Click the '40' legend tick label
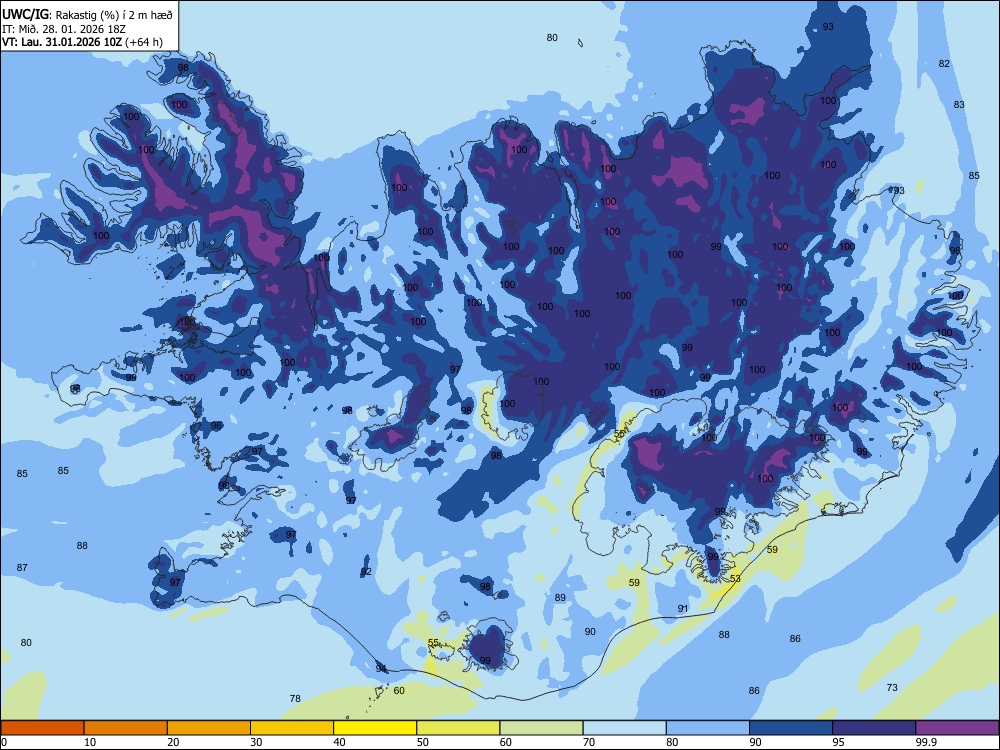Image resolution: width=1000 pixels, height=750 pixels. pyautogui.click(x=339, y=742)
